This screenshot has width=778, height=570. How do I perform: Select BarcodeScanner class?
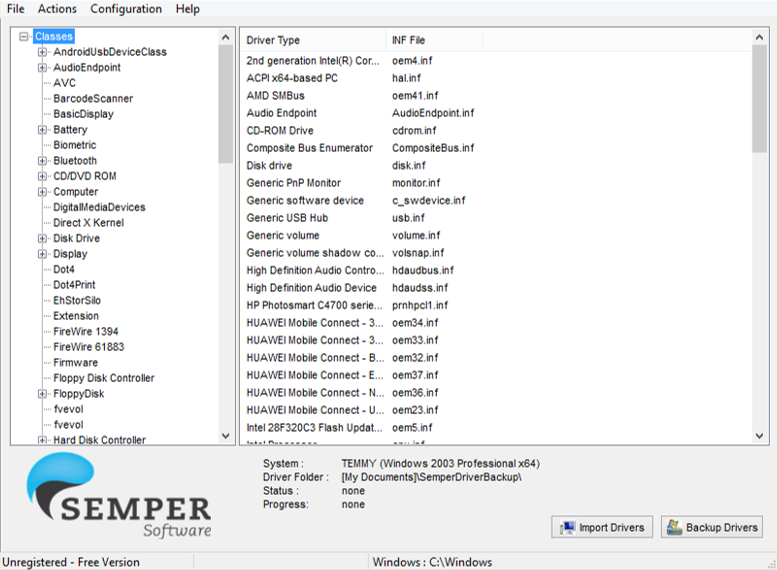pyautogui.click(x=93, y=98)
